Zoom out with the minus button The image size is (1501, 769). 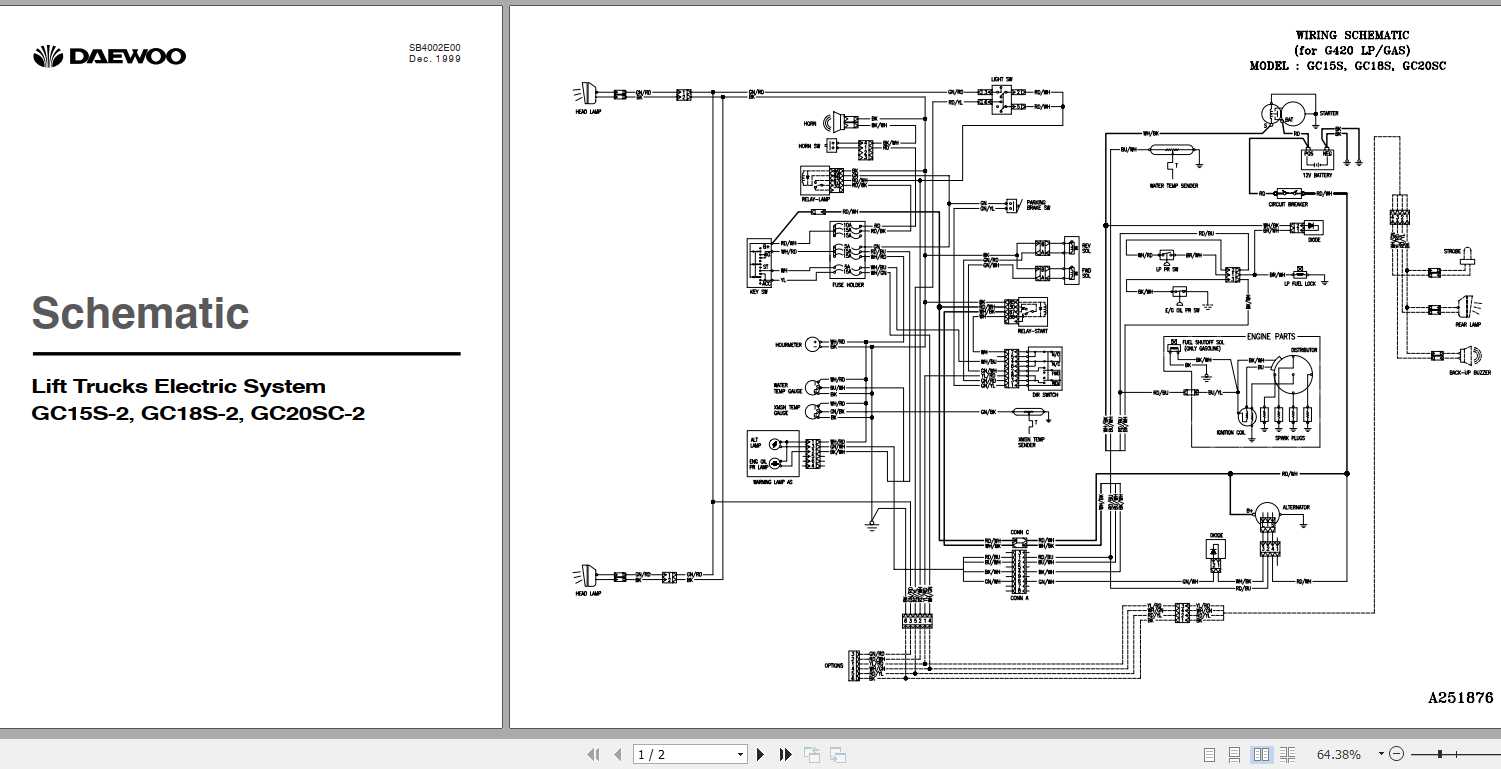tap(1397, 754)
